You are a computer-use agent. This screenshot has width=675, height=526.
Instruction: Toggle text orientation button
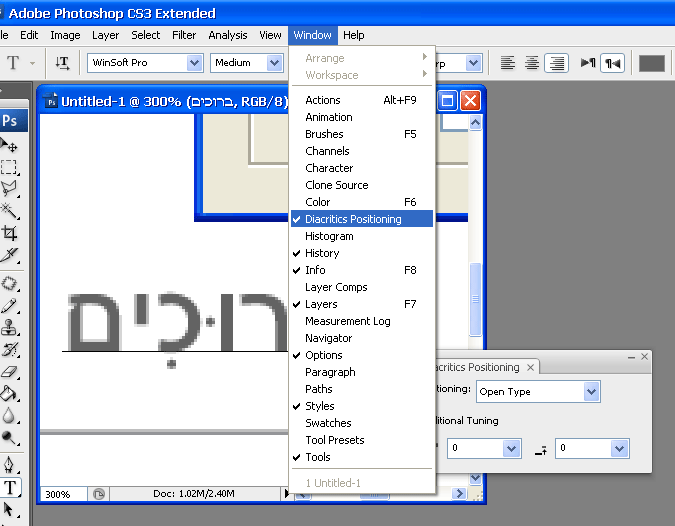point(62,63)
